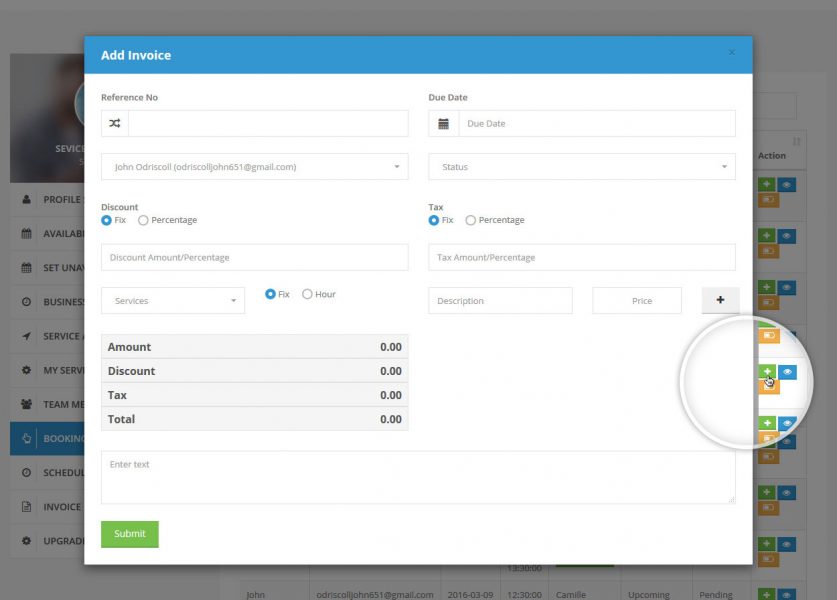837x600 pixels.
Task: Close the Add Invoice dialog with X
Action: [731, 52]
